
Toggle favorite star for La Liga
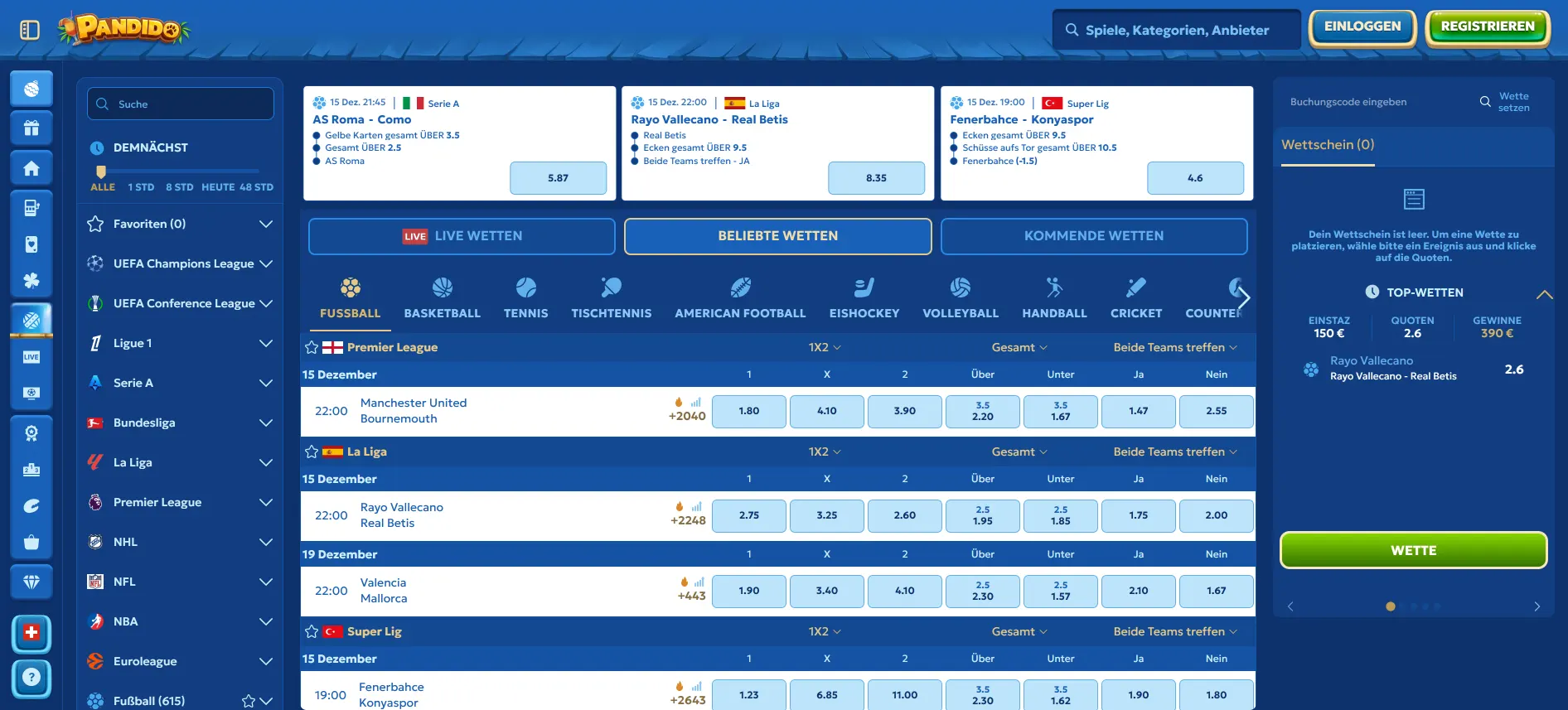(x=312, y=452)
